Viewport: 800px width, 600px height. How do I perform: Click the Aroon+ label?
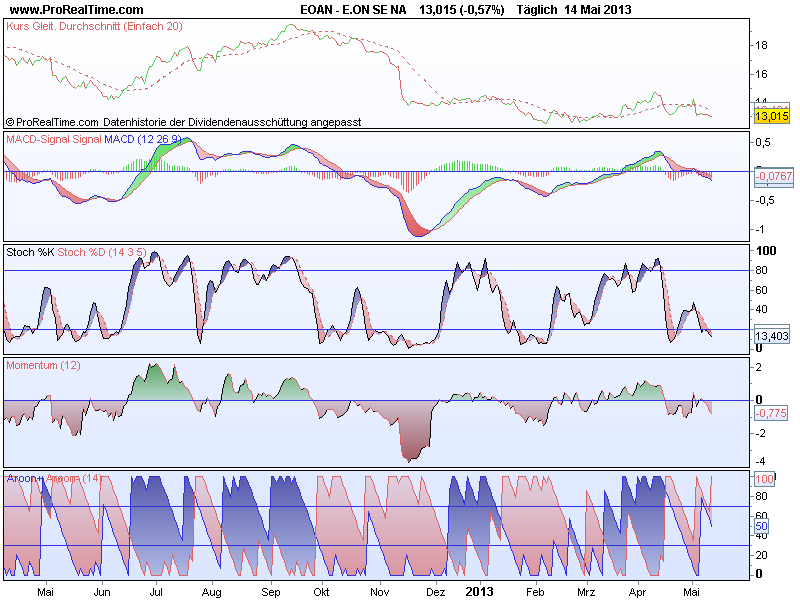click(25, 478)
